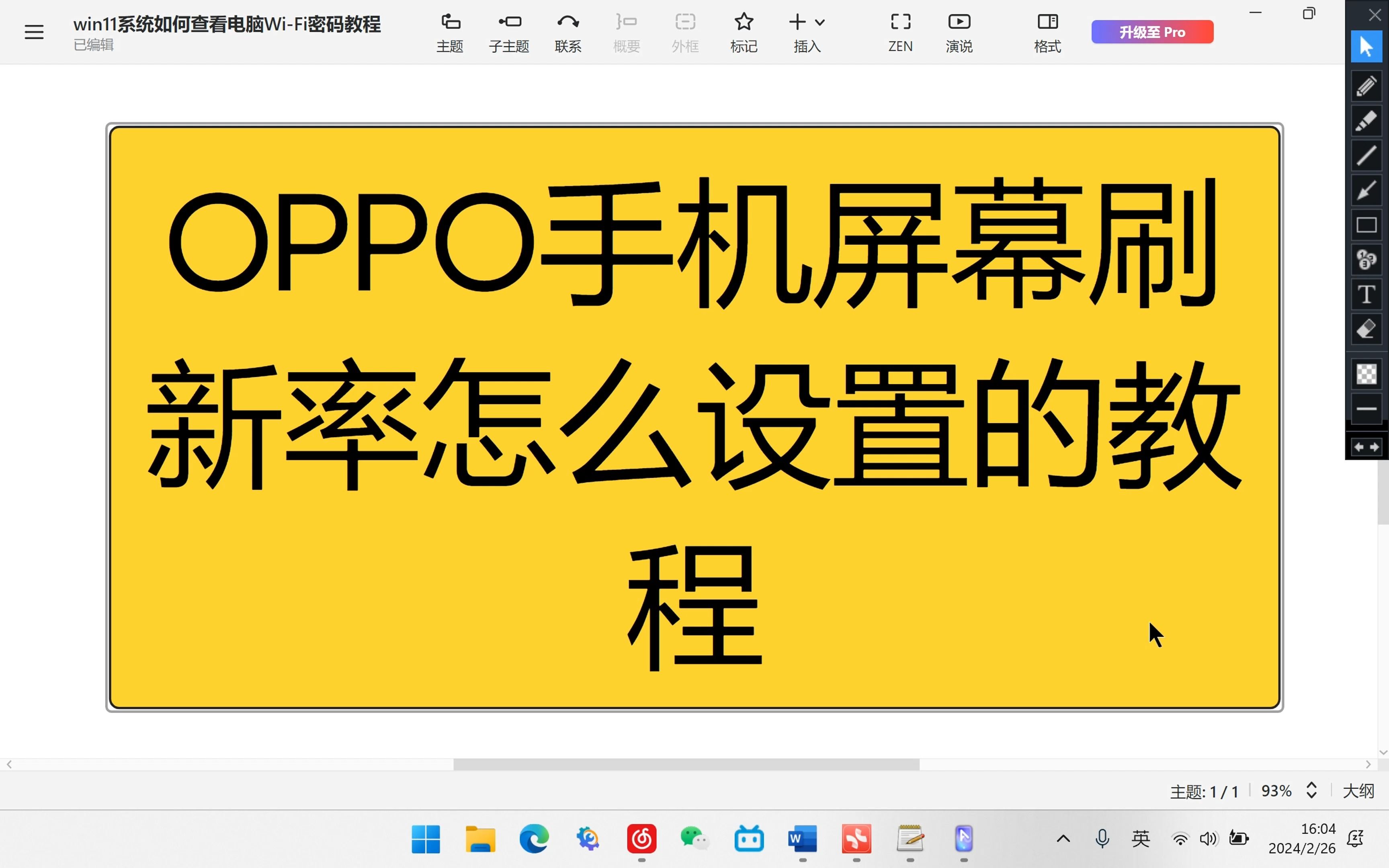Select the highlighter marker tool
Viewport: 1389px width, 868px height.
tap(1366, 121)
